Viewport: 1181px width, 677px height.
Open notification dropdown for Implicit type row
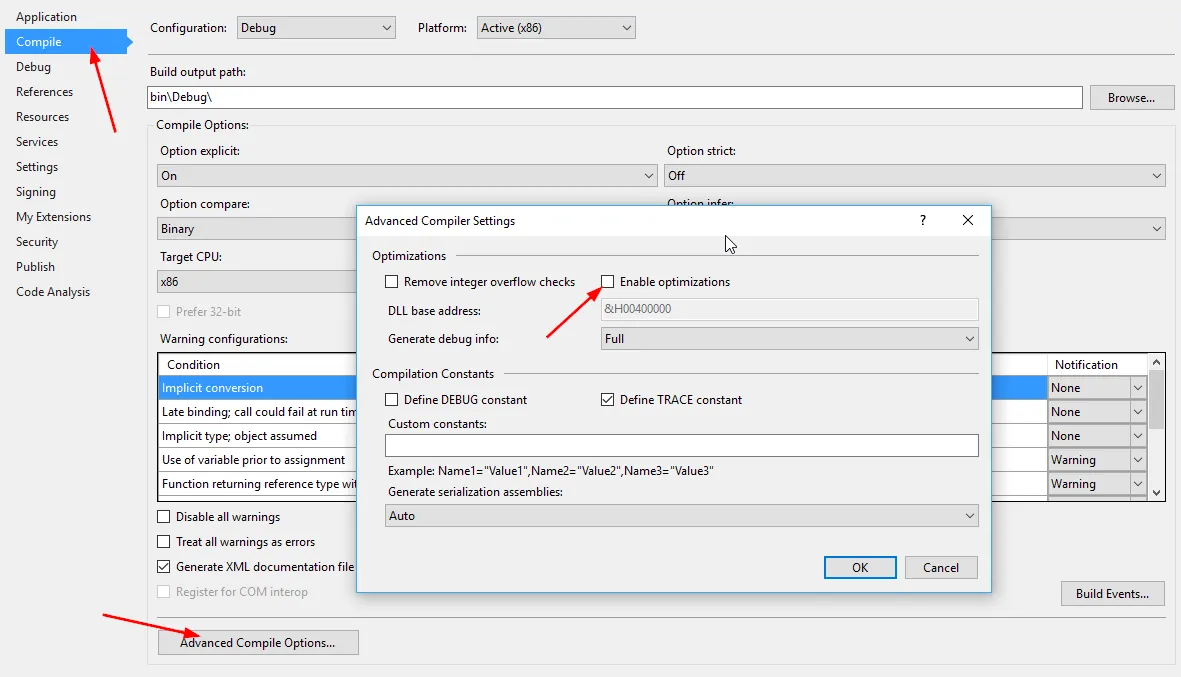tap(1137, 436)
